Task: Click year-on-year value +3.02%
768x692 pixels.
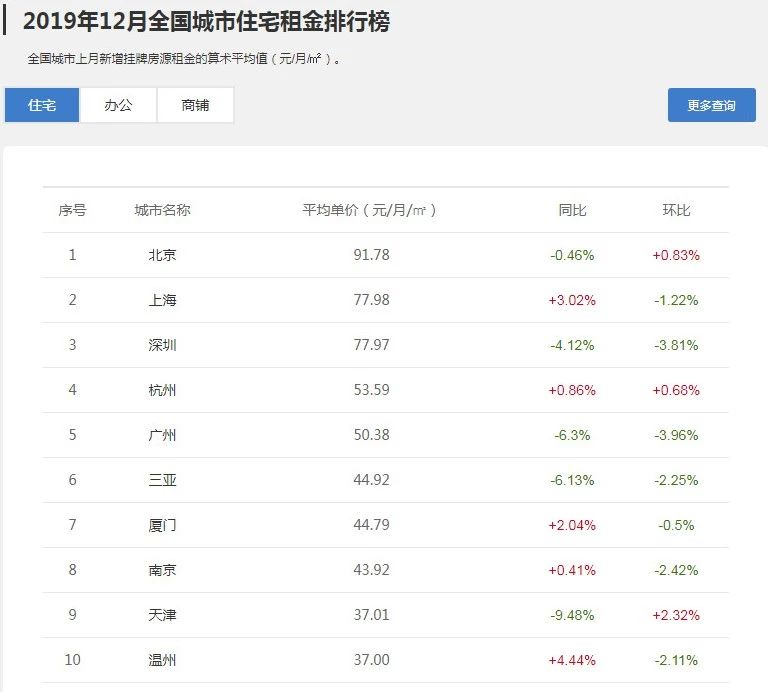Action: point(572,300)
